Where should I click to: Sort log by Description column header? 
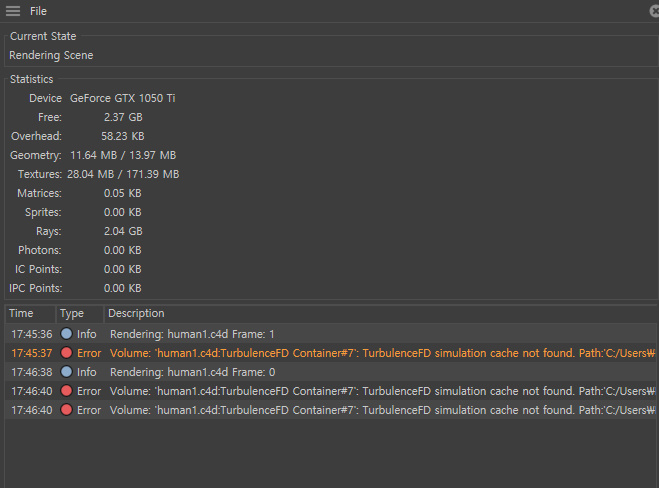(380, 314)
